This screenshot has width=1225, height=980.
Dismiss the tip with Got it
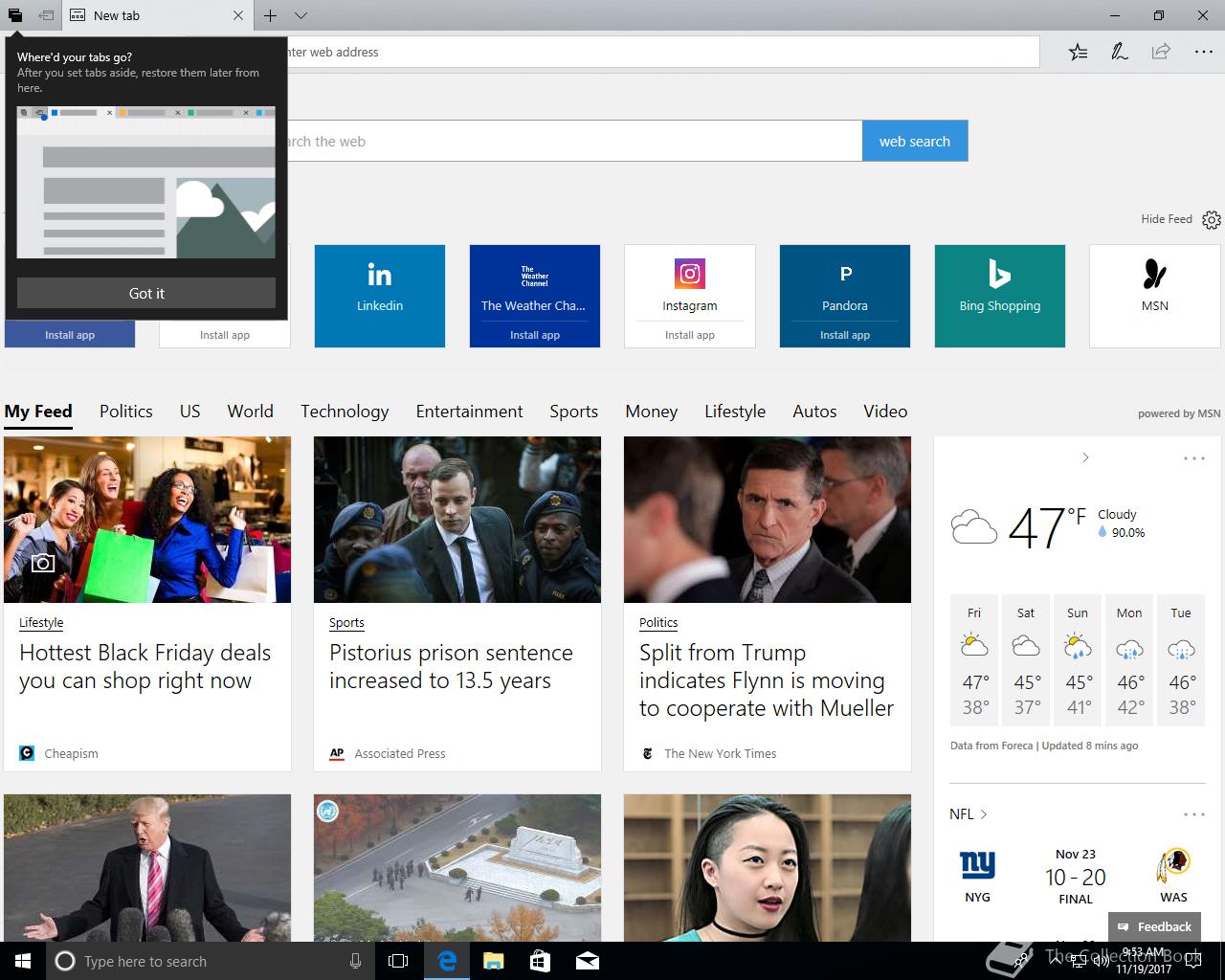point(146,293)
